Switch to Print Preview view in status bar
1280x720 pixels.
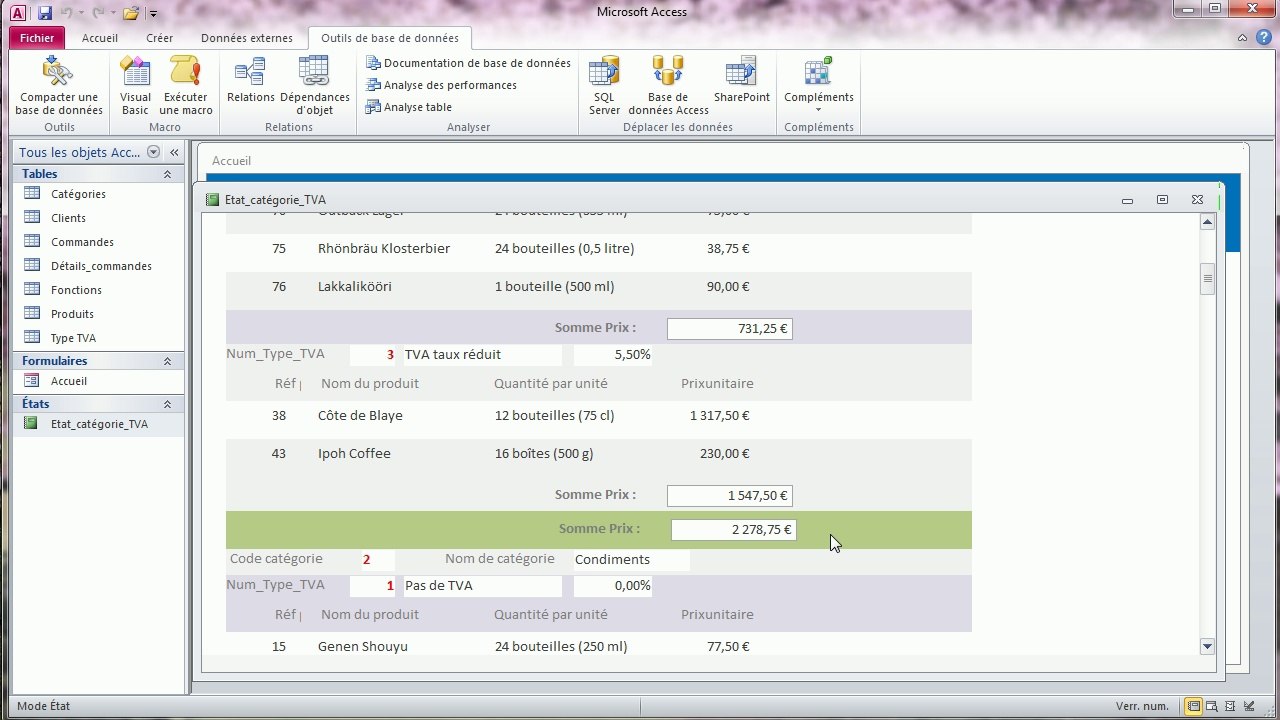1212,706
